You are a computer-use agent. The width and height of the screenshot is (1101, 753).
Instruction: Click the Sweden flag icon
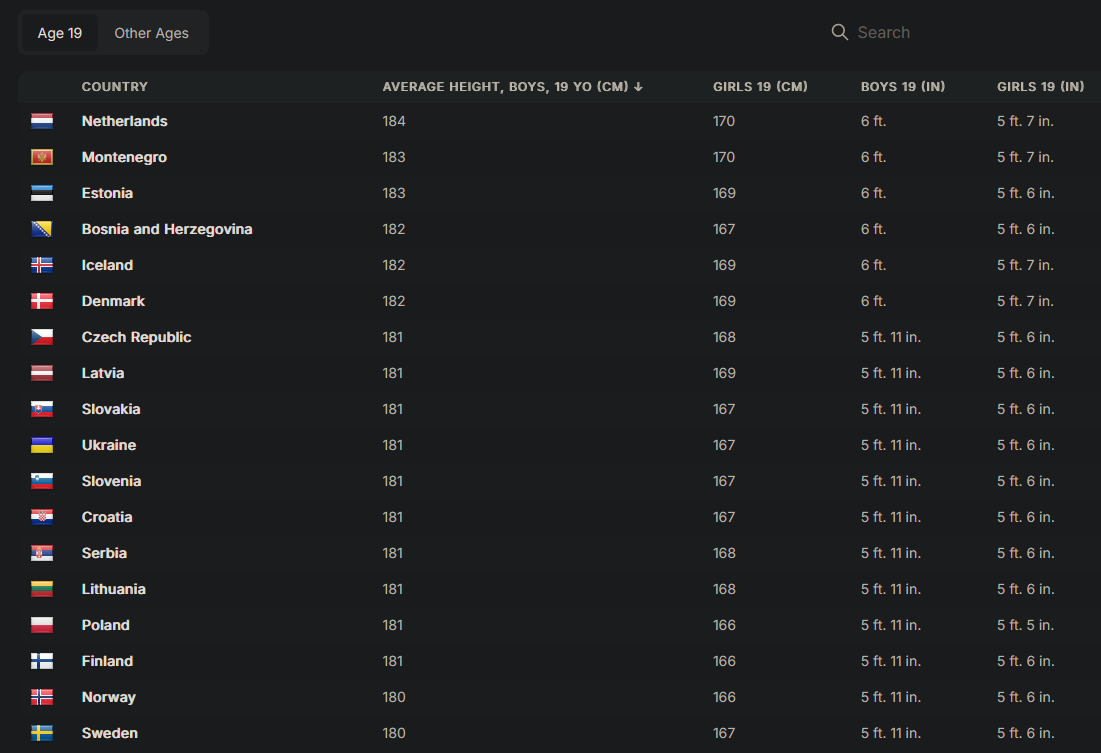(x=42, y=733)
